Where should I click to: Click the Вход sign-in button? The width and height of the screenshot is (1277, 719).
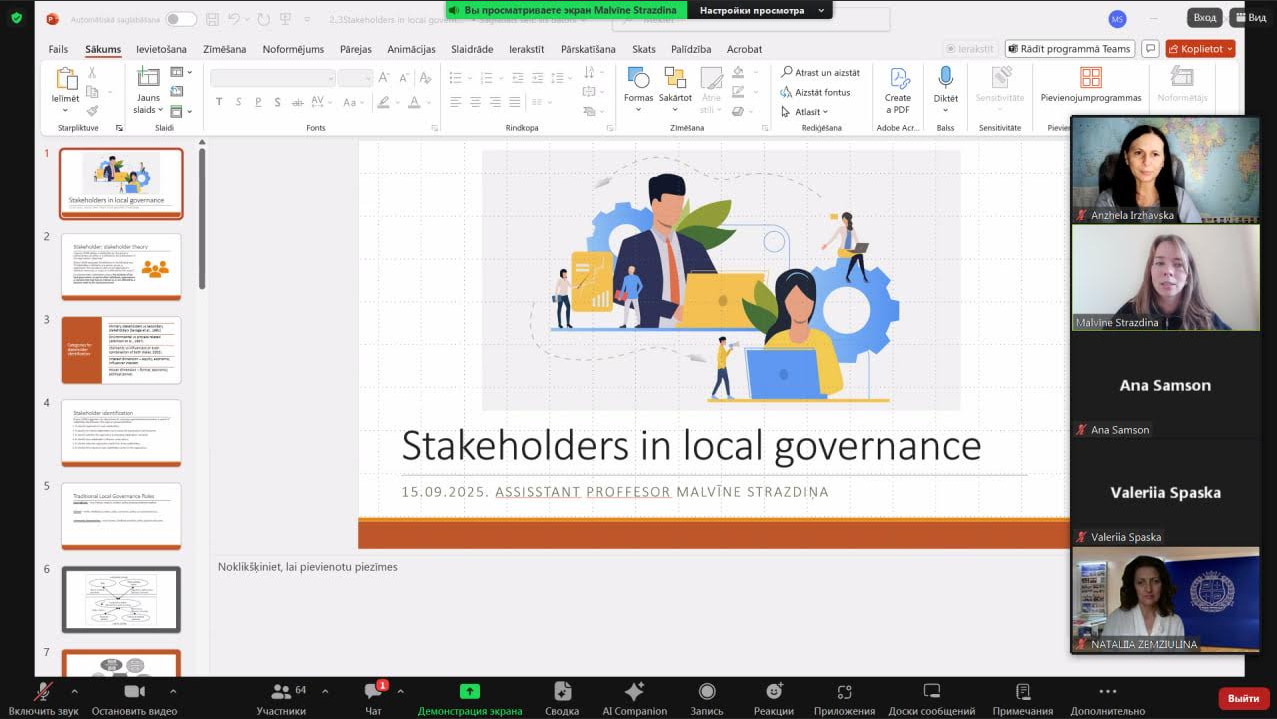click(1205, 17)
